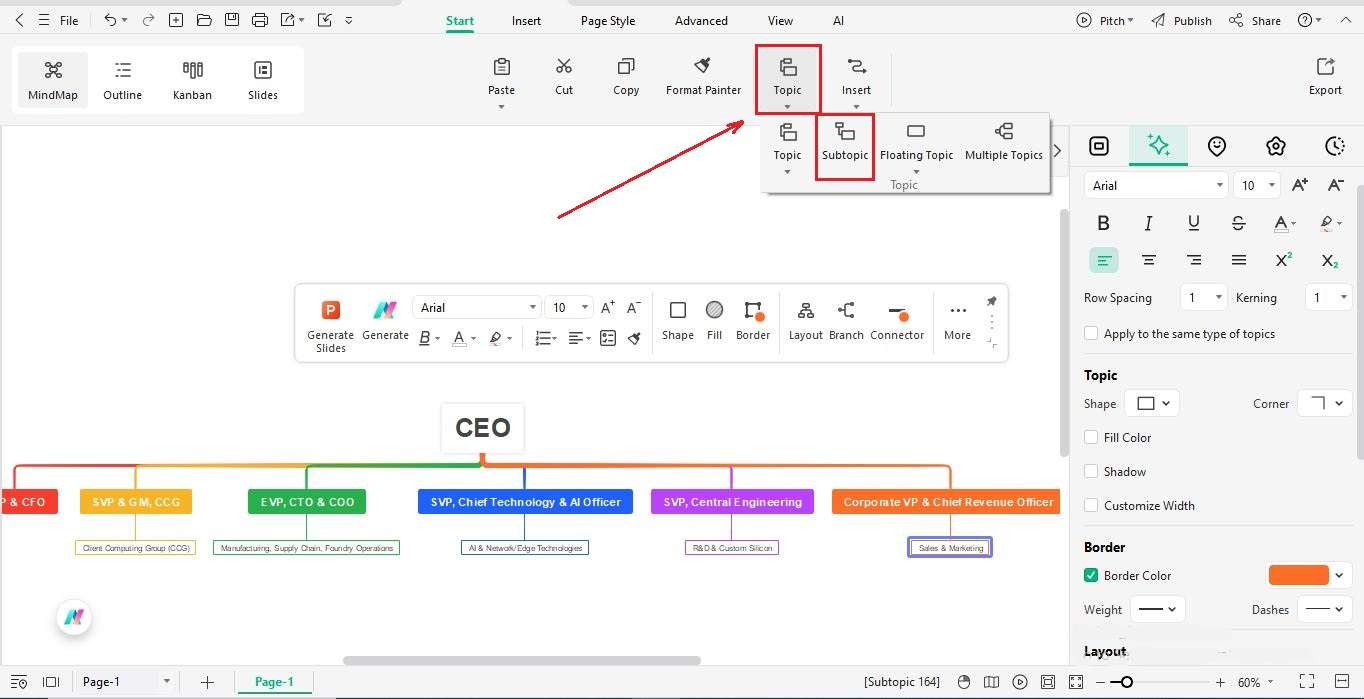Switch to the View tab
Viewport: 1364px width, 699px height.
[780, 20]
